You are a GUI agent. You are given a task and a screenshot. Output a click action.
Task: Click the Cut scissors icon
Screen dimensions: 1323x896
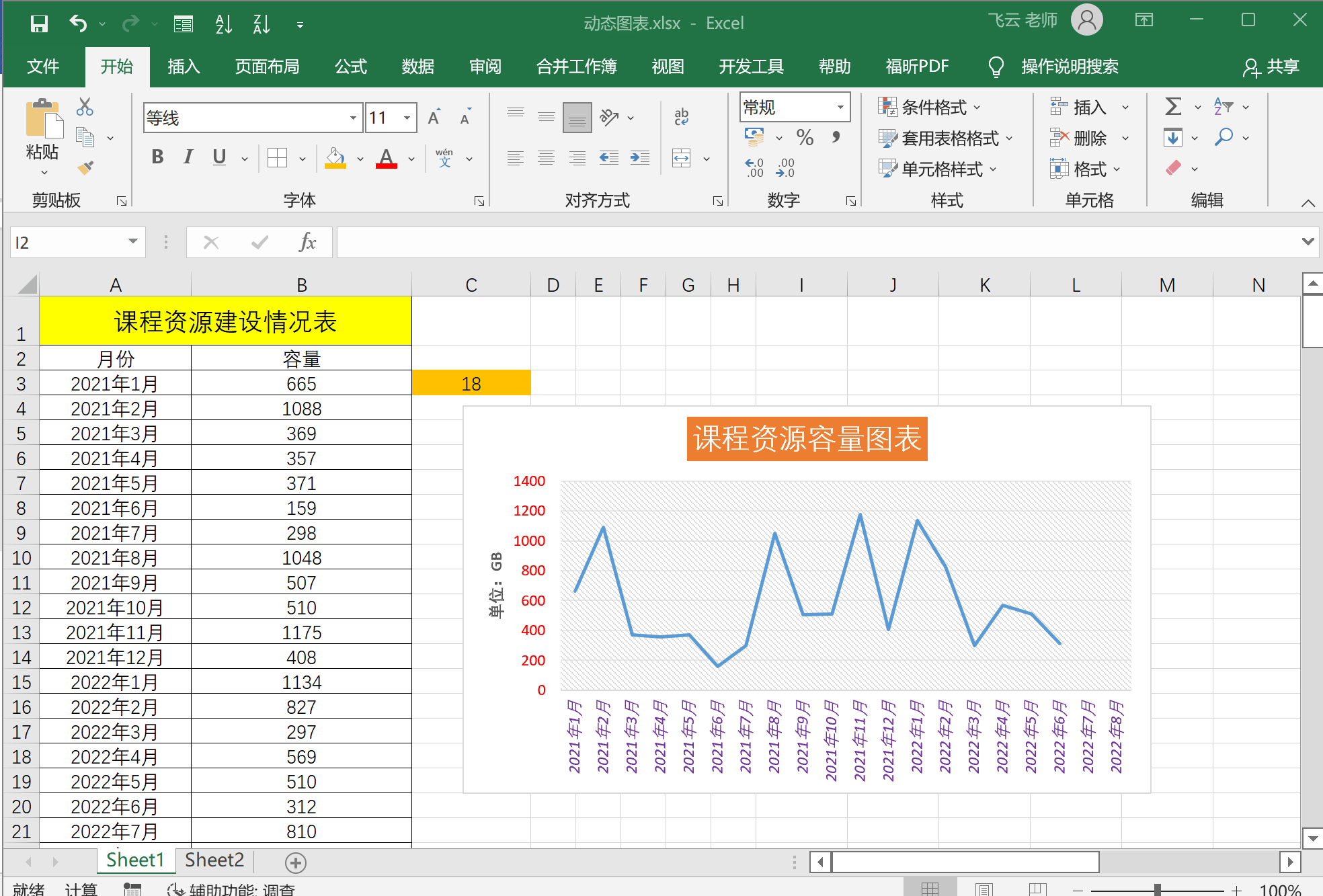pyautogui.click(x=85, y=107)
